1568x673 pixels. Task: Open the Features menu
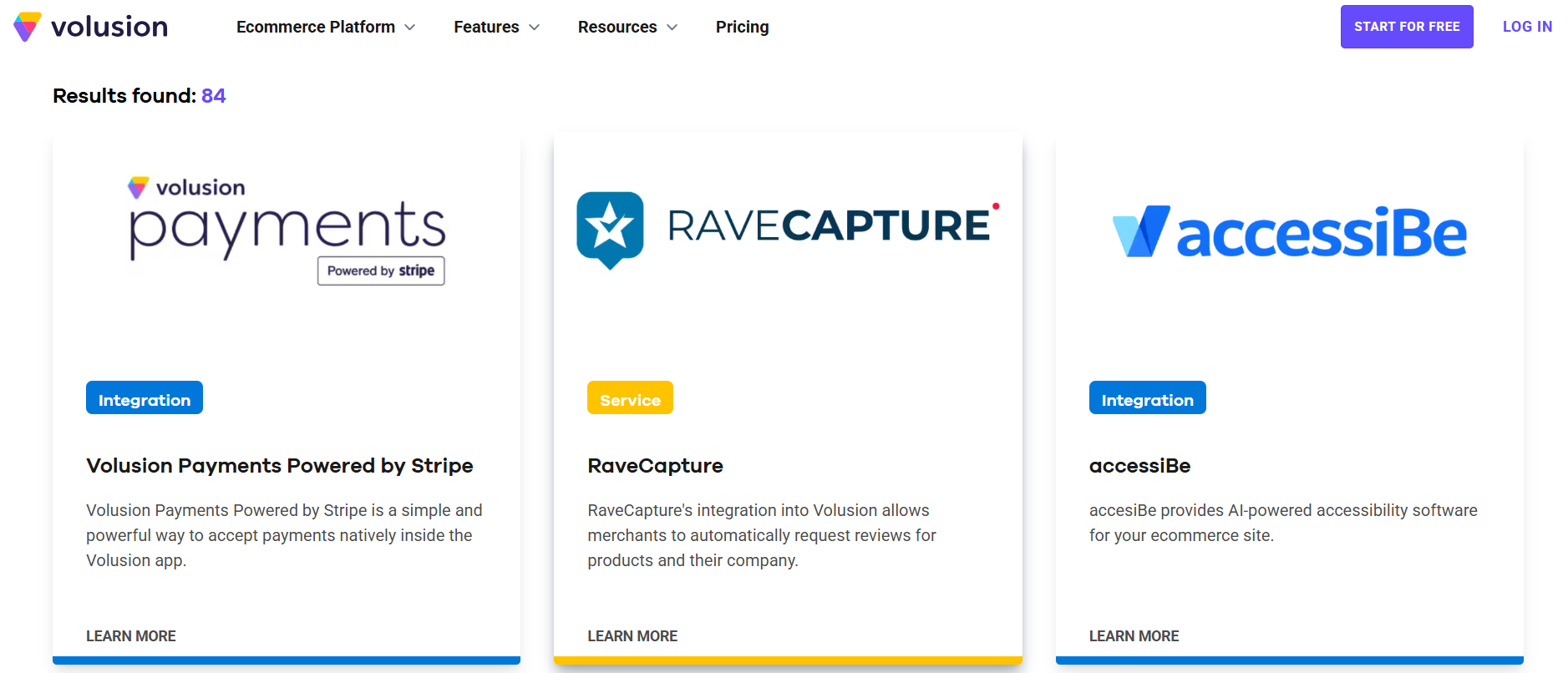(x=486, y=27)
